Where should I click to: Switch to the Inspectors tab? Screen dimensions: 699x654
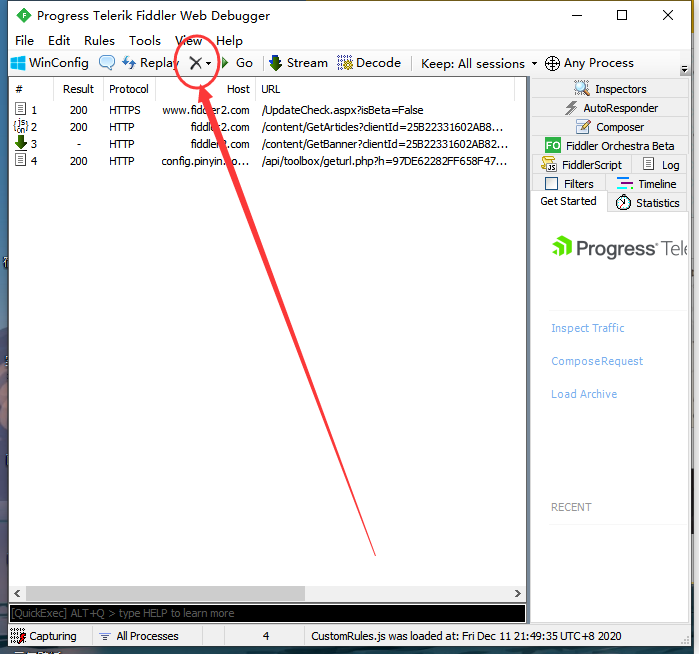(609, 89)
